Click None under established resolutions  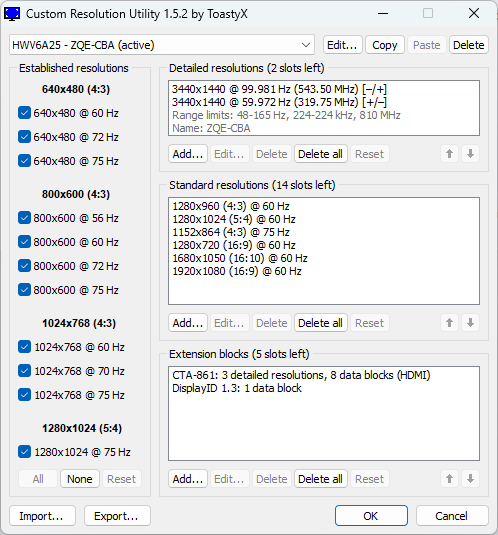point(80,479)
